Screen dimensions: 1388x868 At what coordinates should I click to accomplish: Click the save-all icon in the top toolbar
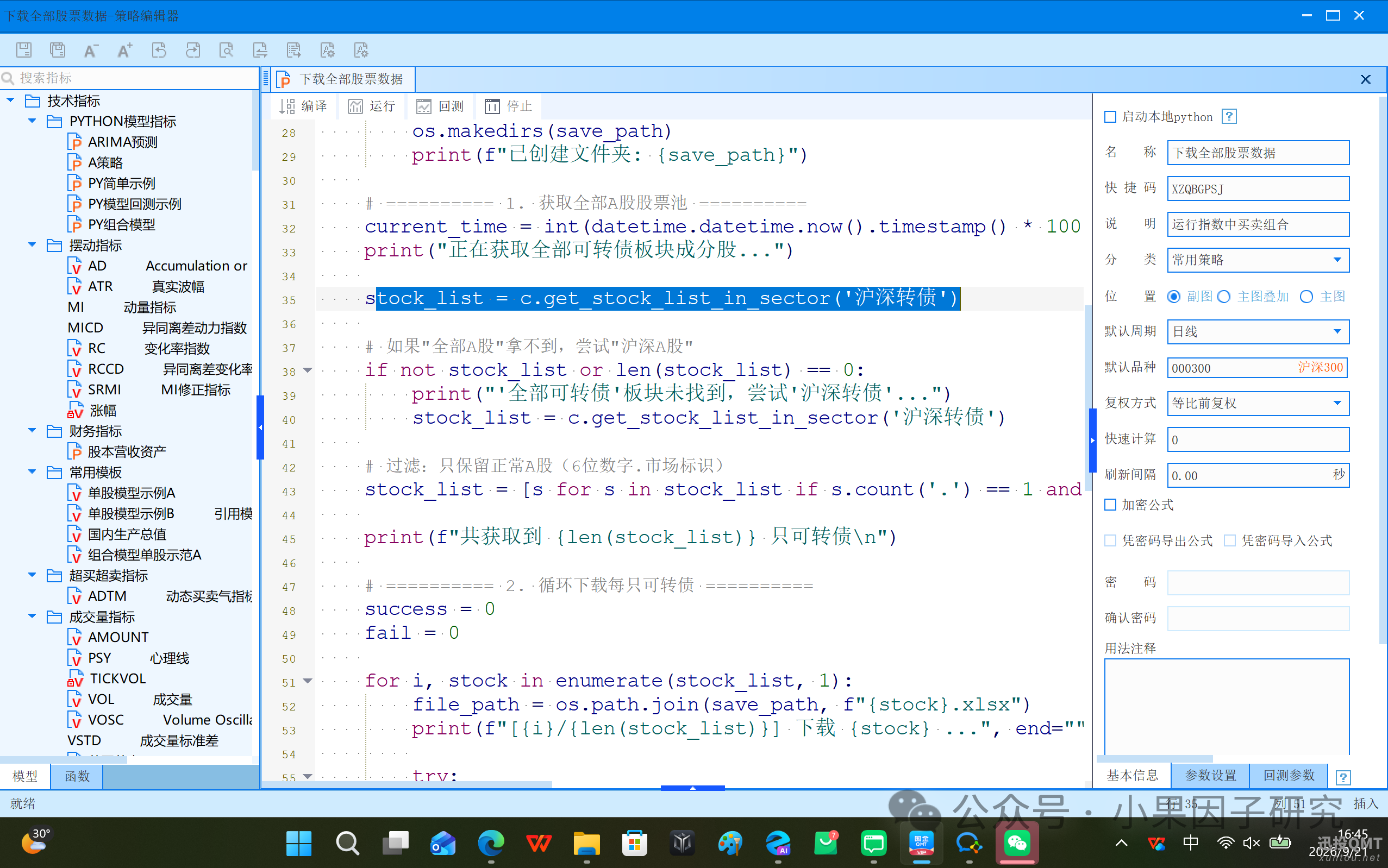click(x=58, y=50)
